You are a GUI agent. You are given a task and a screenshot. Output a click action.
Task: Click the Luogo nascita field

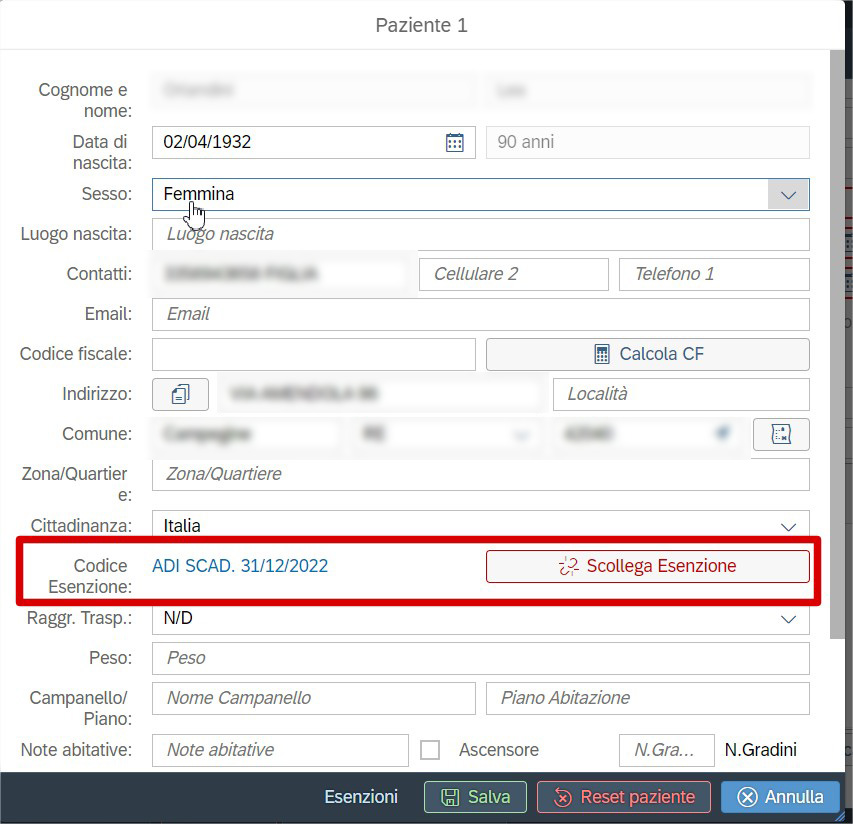tap(480, 234)
